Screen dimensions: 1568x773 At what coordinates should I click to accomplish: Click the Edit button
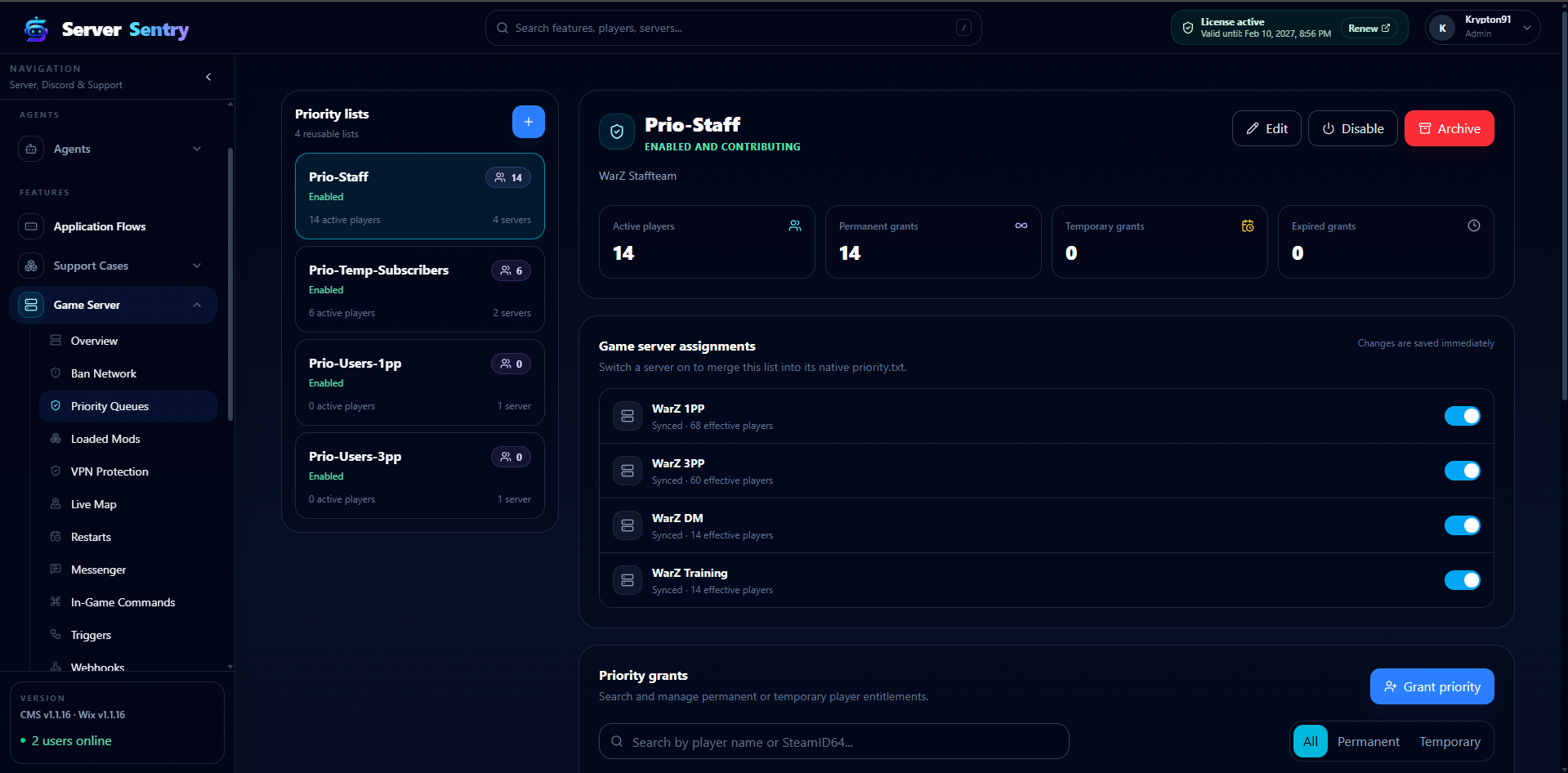(1266, 128)
